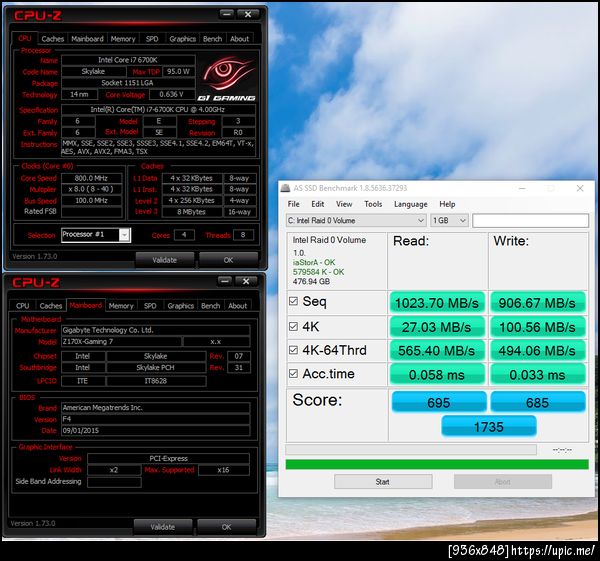The width and height of the screenshot is (600, 561).
Task: Click Seq read result 1023.70 MB/s
Action: (x=437, y=303)
